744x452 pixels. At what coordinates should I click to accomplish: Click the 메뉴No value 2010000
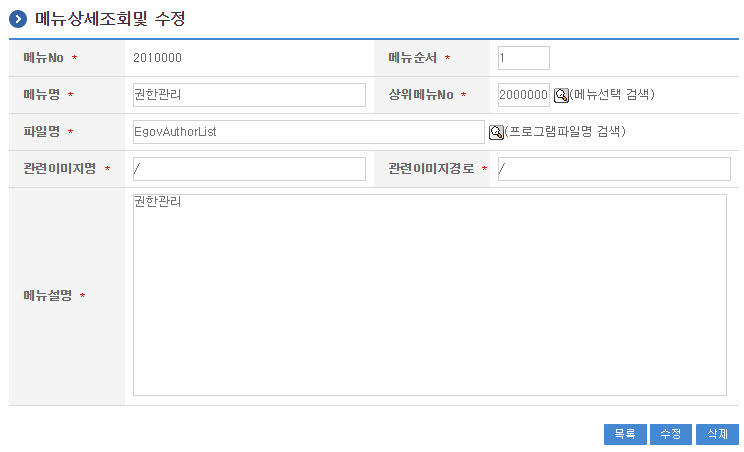pyautogui.click(x=157, y=58)
